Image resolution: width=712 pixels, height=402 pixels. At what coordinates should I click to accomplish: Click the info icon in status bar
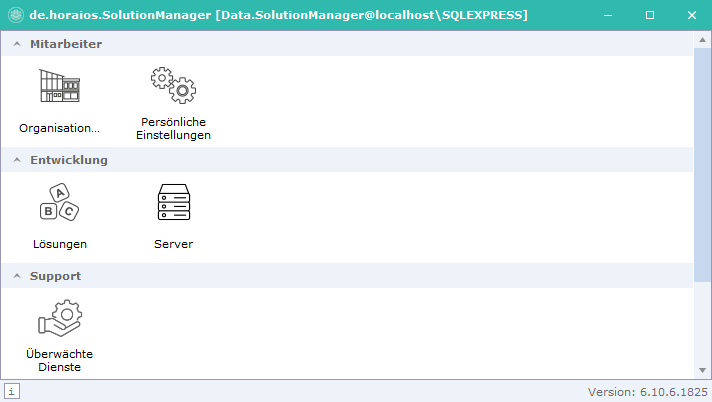pos(12,391)
